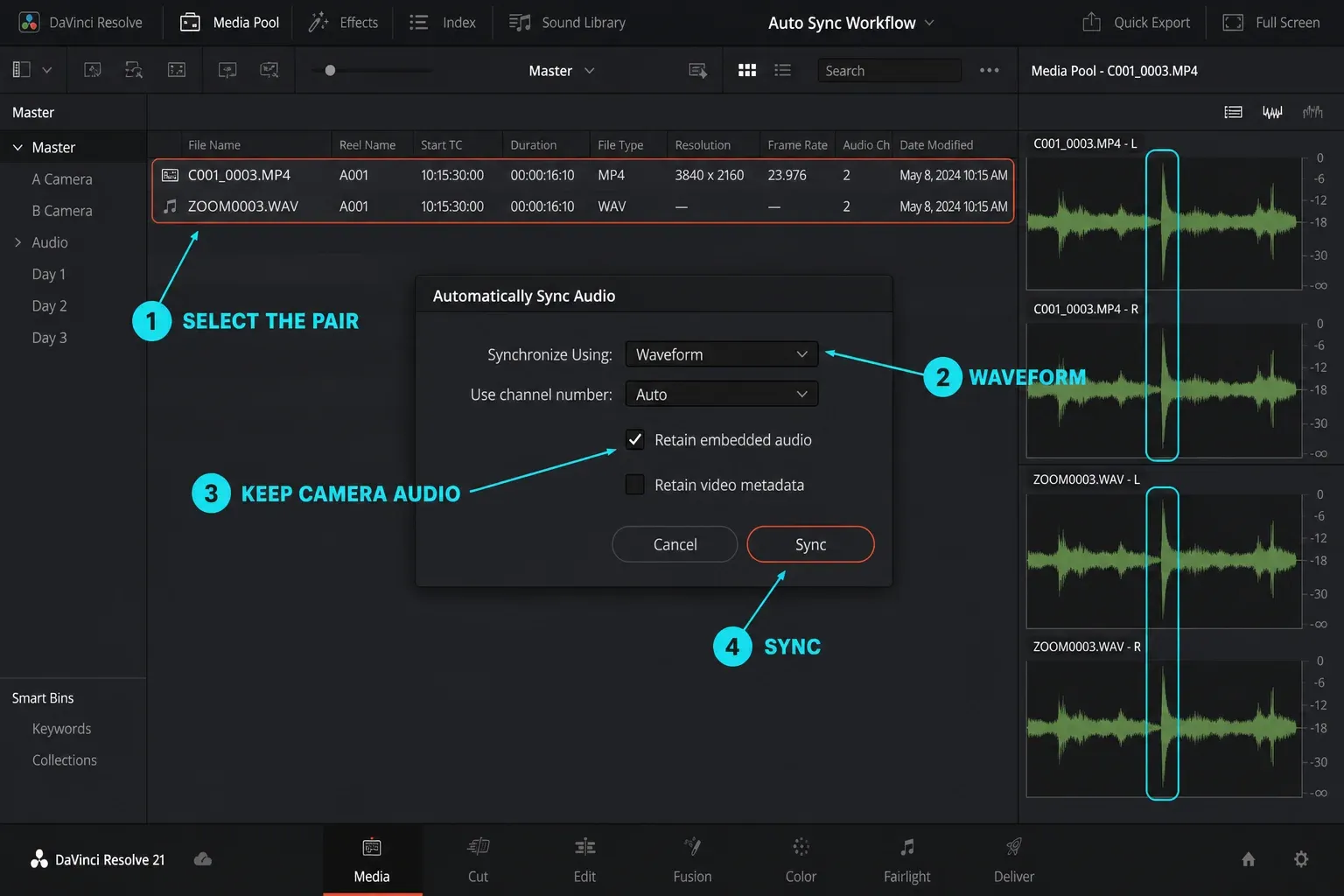Image resolution: width=1344 pixels, height=896 pixels.
Task: Select the Reel Name column header
Action: point(367,145)
